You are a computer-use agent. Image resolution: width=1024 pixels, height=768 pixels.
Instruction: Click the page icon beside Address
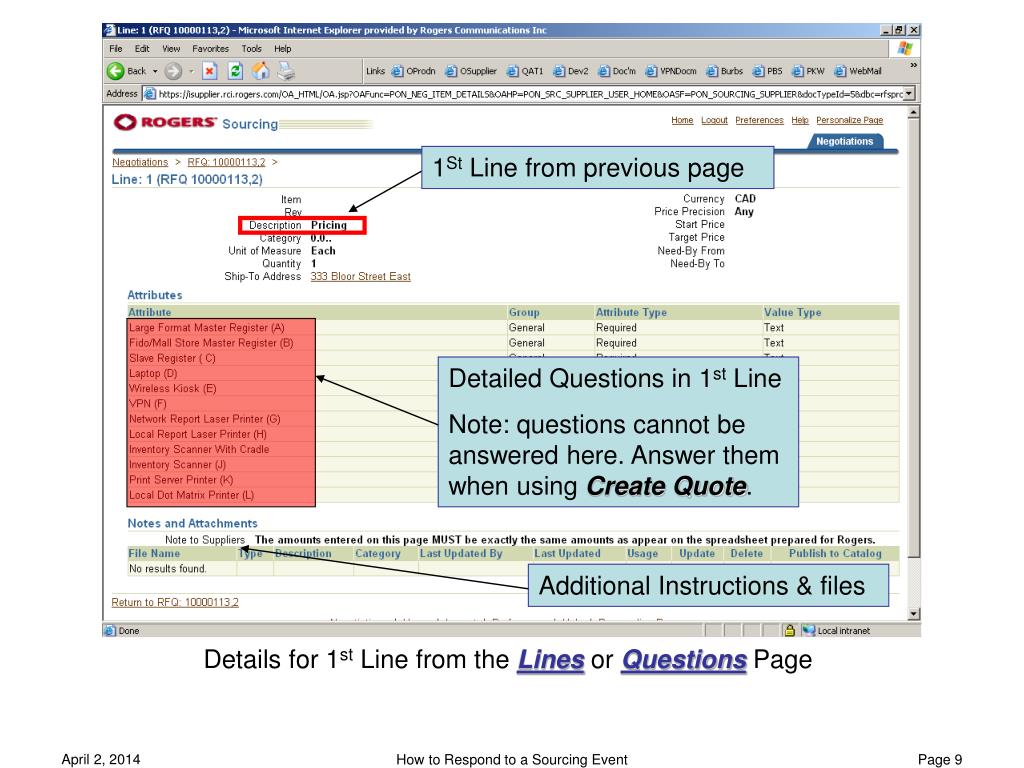(x=150, y=94)
